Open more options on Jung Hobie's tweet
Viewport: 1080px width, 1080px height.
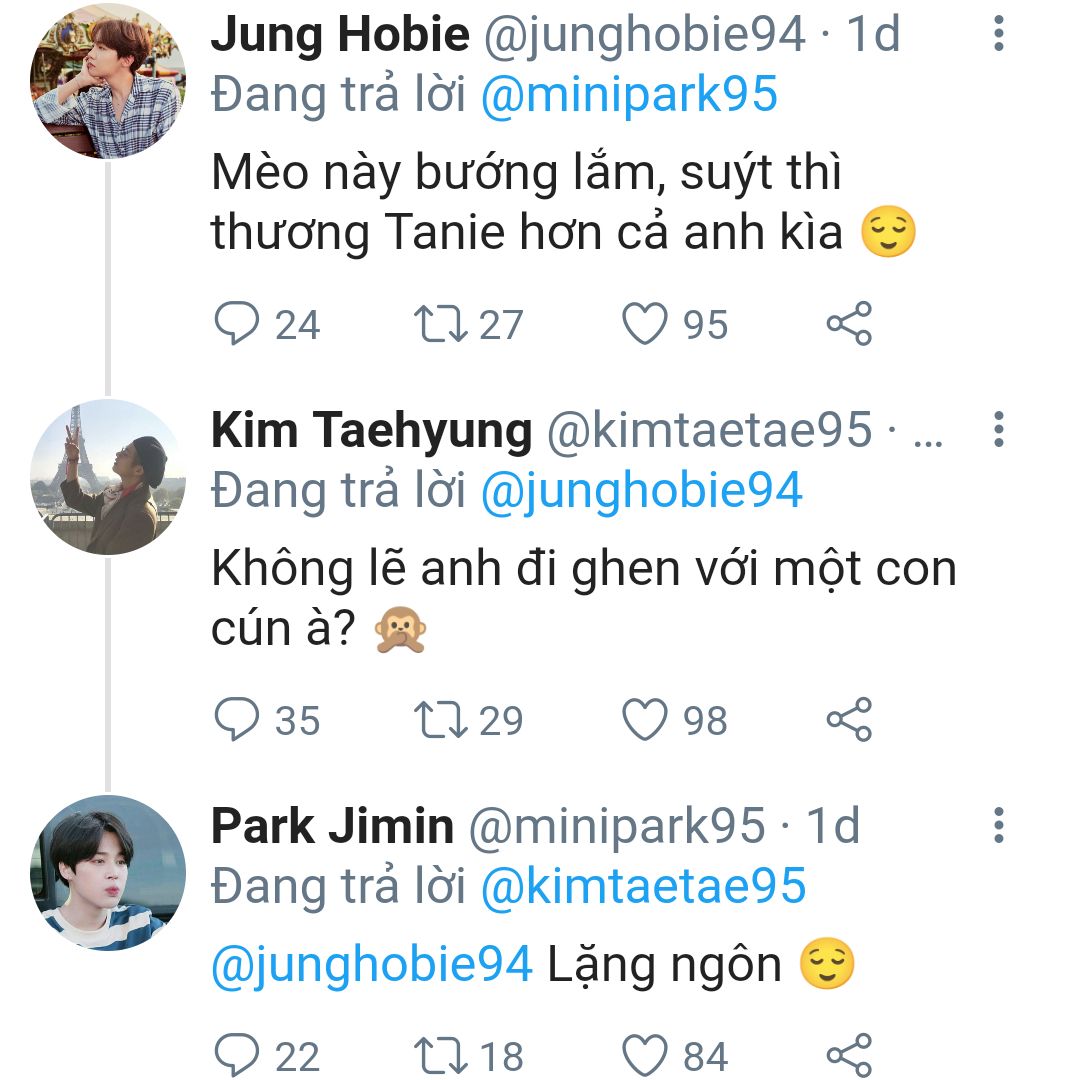click(x=997, y=35)
